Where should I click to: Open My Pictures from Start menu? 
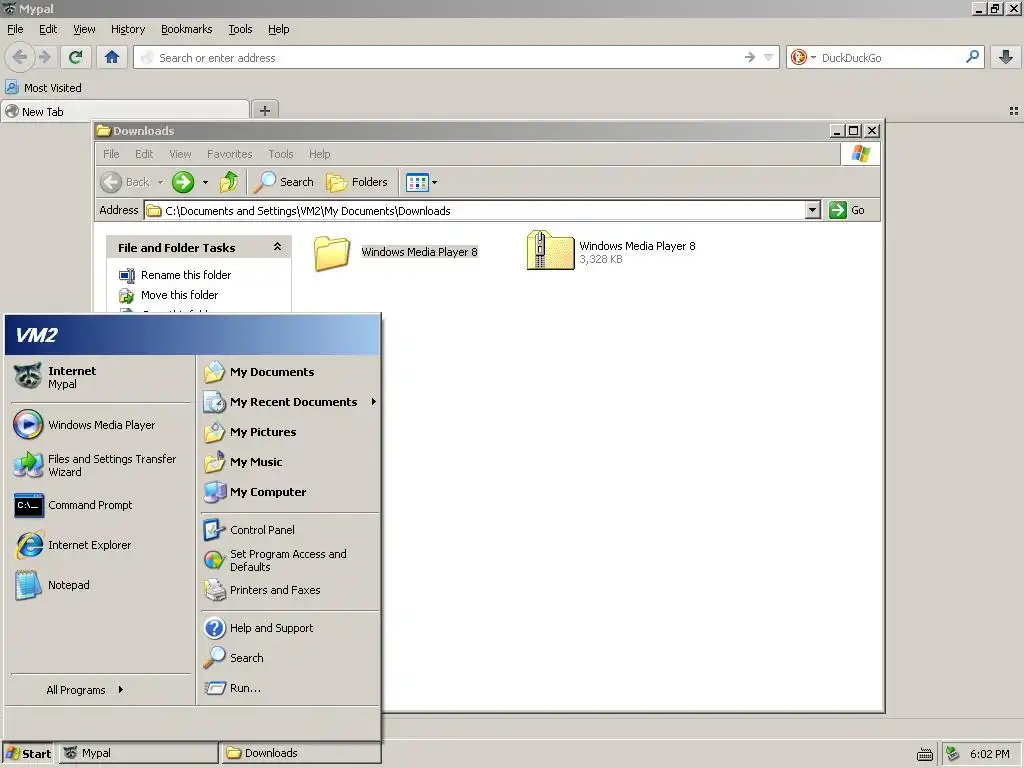[289, 432]
